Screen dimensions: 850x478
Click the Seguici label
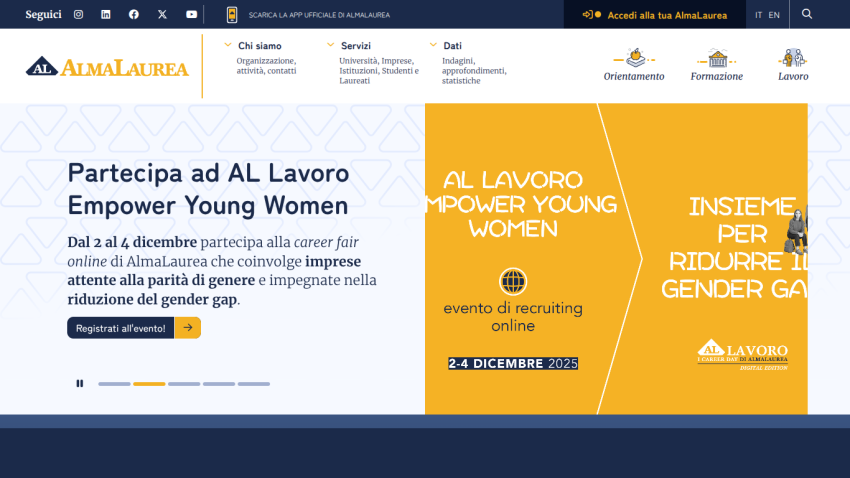[x=43, y=15]
